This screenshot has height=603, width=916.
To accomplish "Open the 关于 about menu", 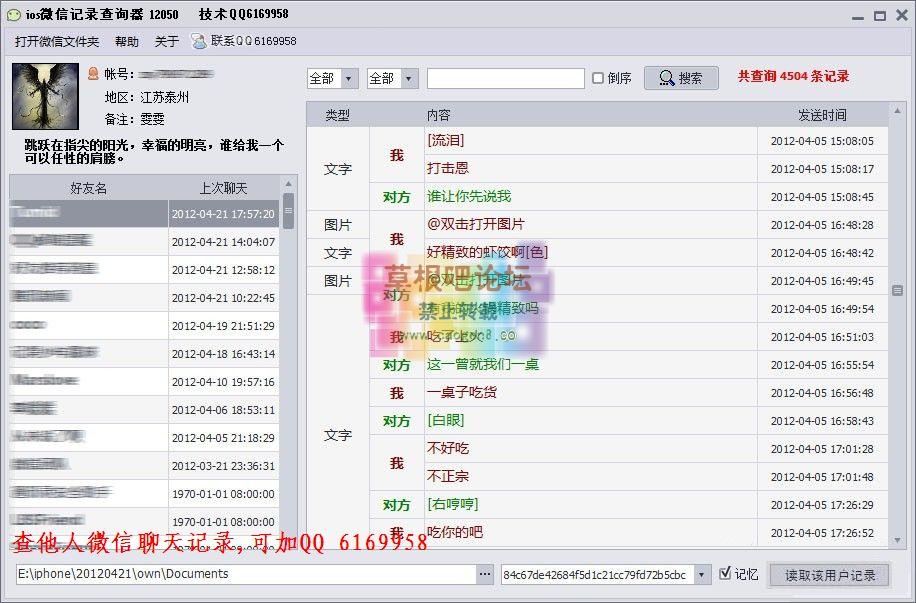I will coord(167,41).
